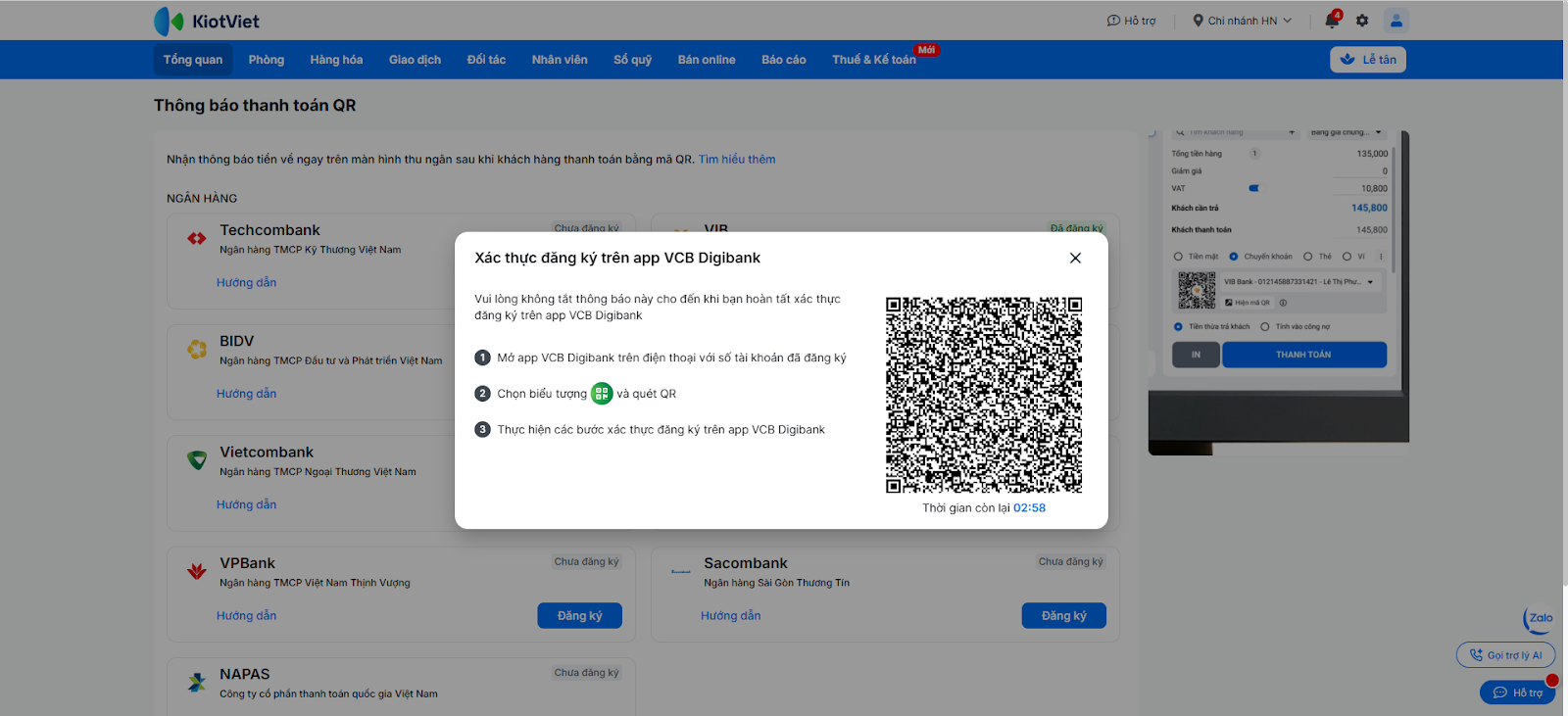Expand the Chi nhánh HN branch dropdown

point(1242,21)
